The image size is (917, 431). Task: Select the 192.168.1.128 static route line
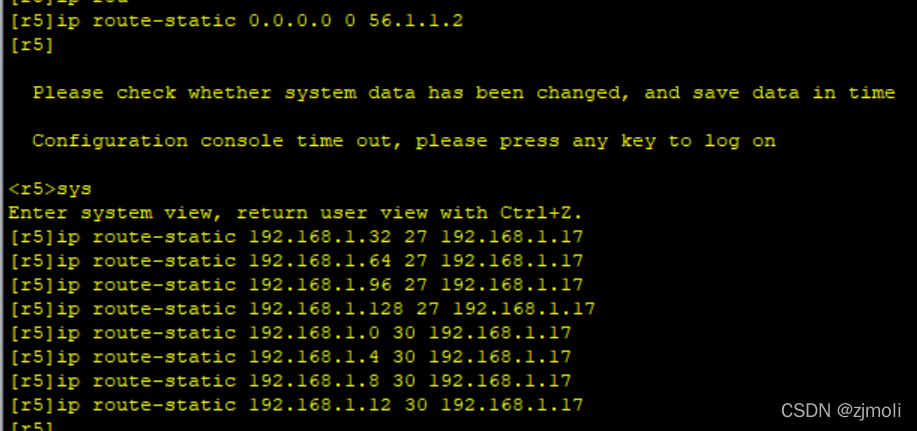tap(301, 309)
